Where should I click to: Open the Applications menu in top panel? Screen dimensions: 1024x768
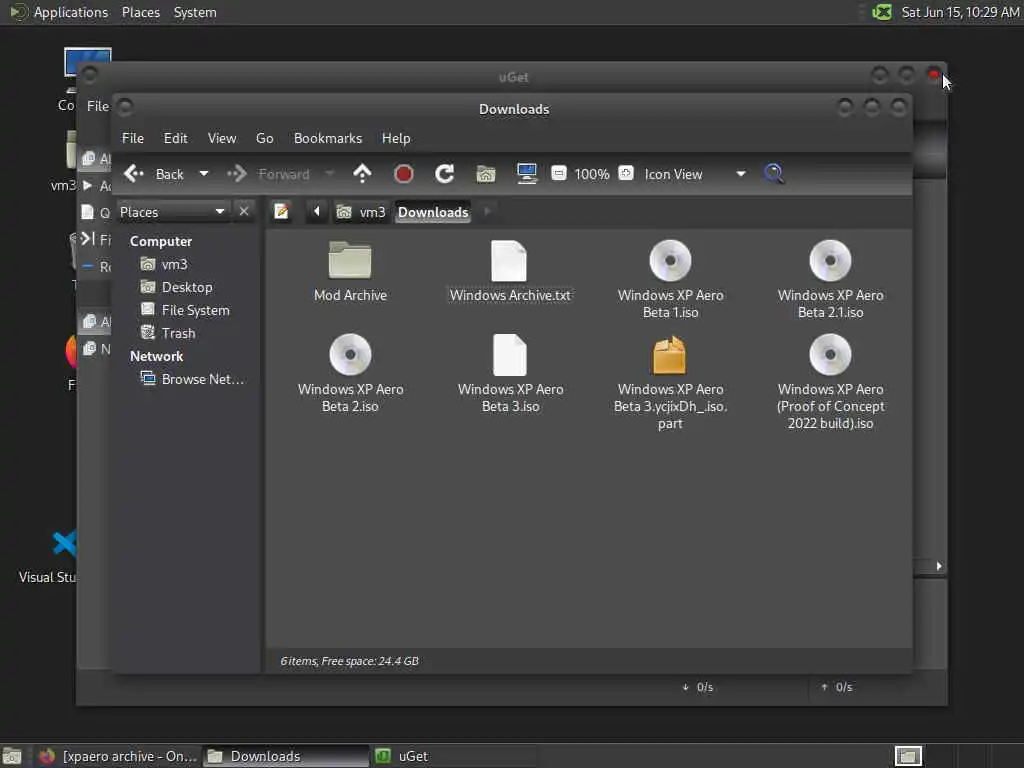click(59, 12)
